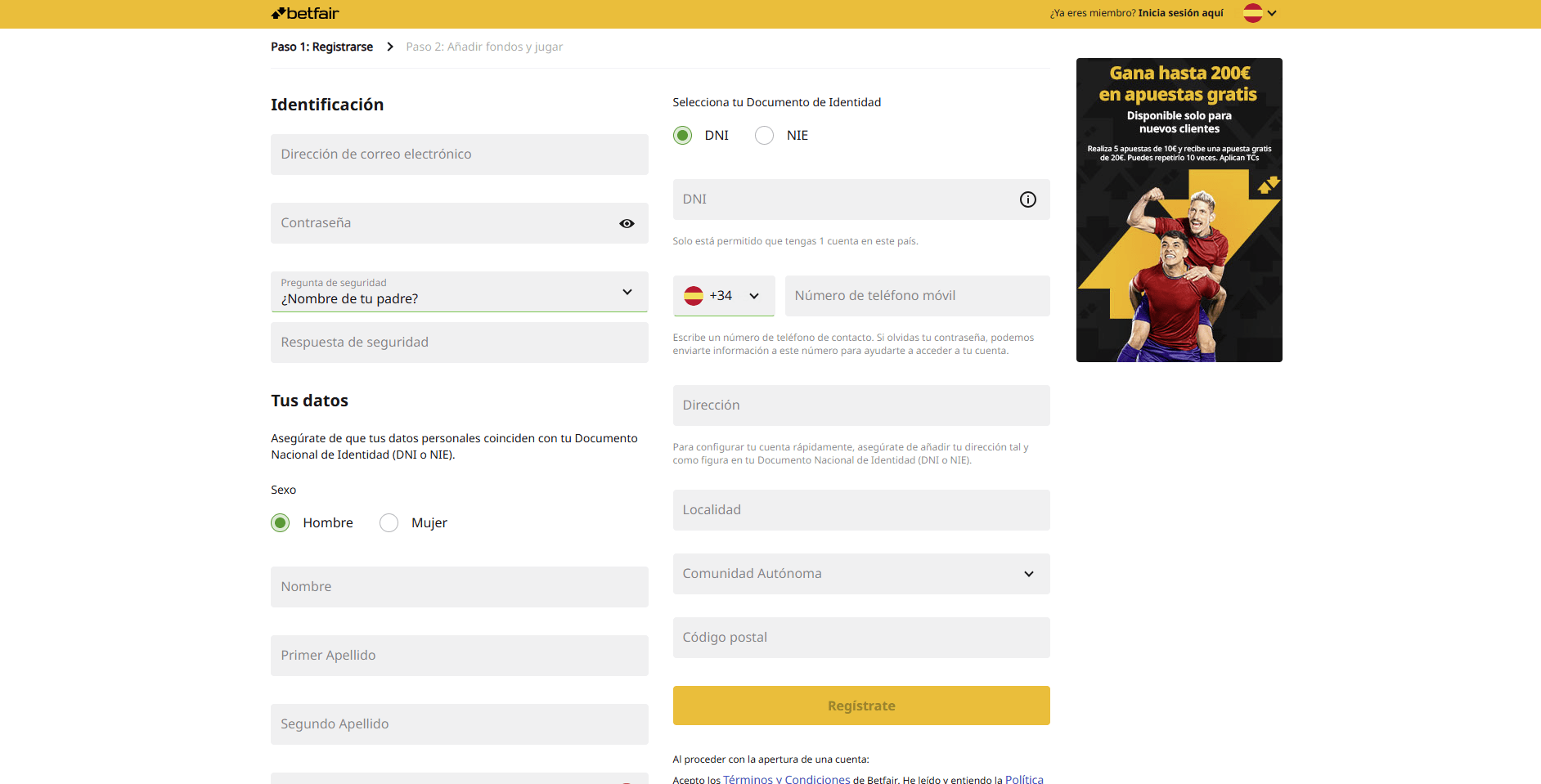Focus the Segundo Apellido field
Screen dimensions: 1541x784
point(460,724)
